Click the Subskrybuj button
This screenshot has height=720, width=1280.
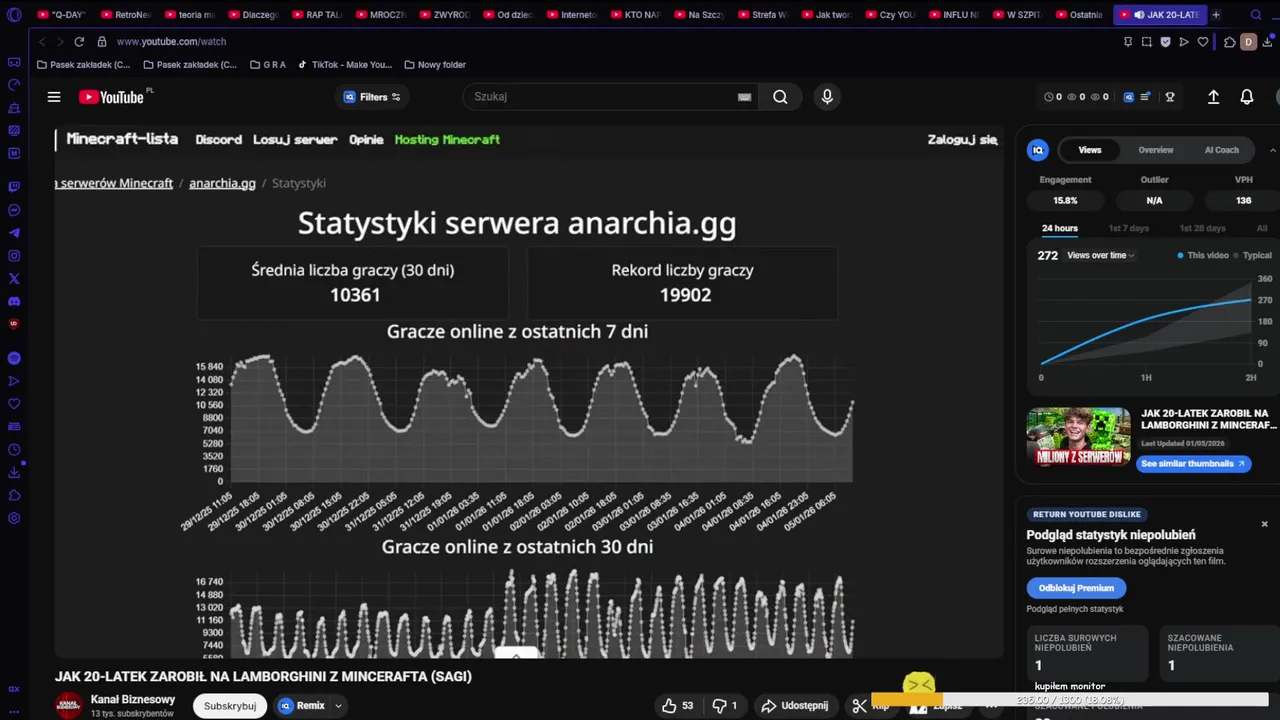230,705
